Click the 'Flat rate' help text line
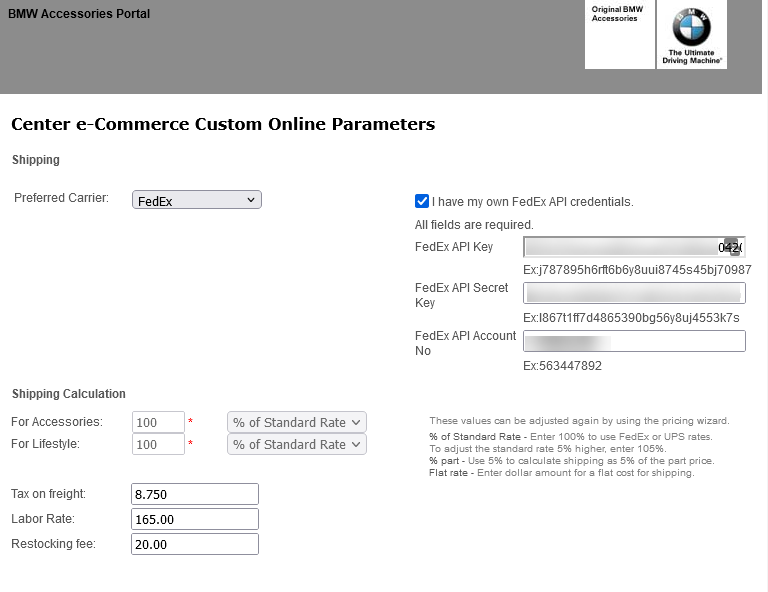 562,473
